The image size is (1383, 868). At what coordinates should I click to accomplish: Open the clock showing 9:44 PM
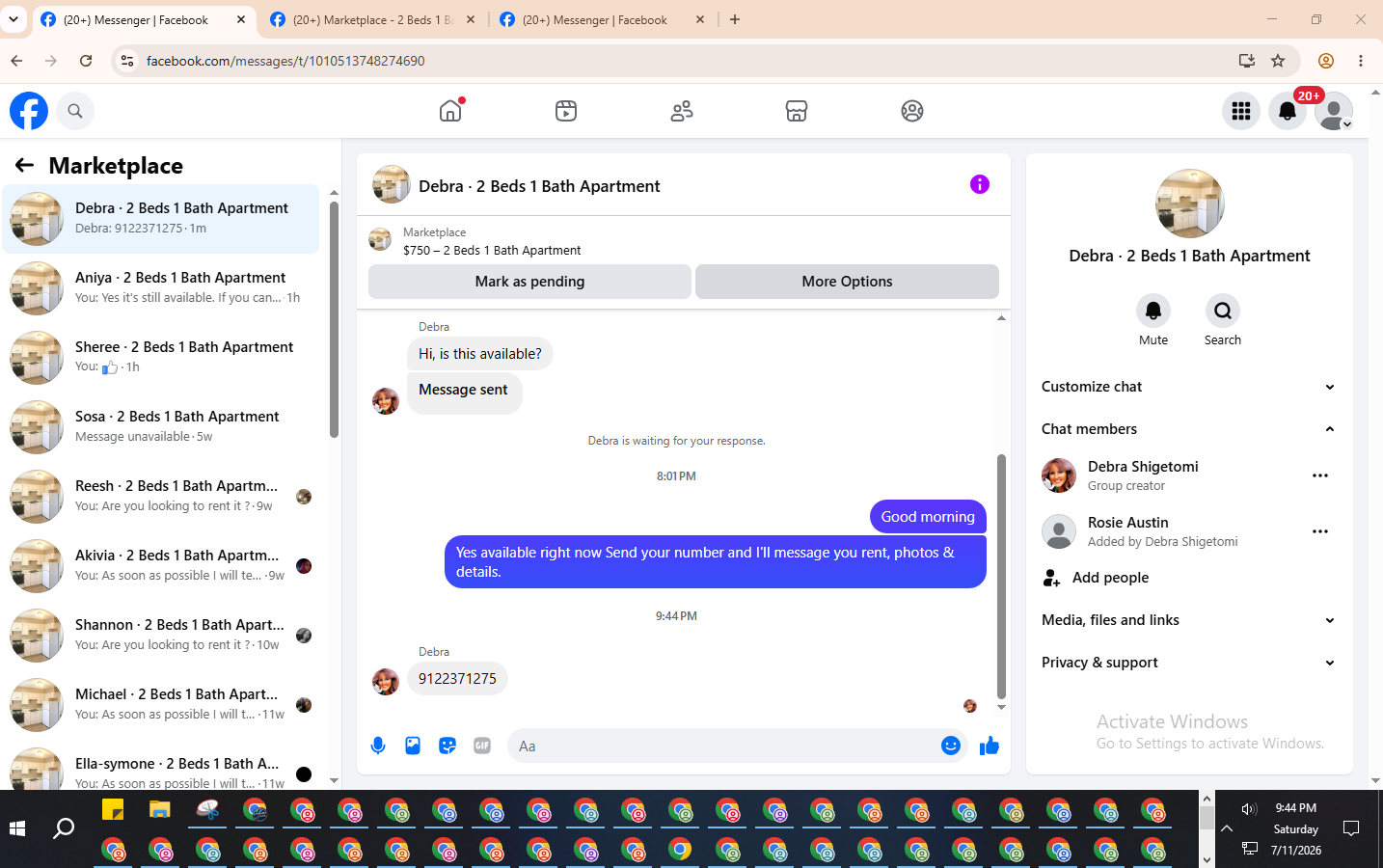[1295, 808]
